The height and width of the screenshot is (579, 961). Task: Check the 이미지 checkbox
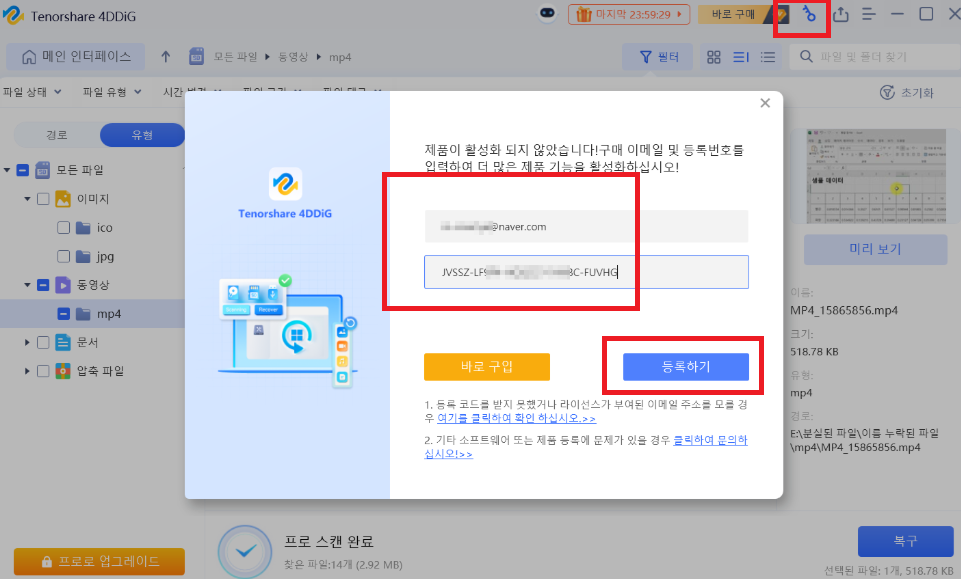43,199
